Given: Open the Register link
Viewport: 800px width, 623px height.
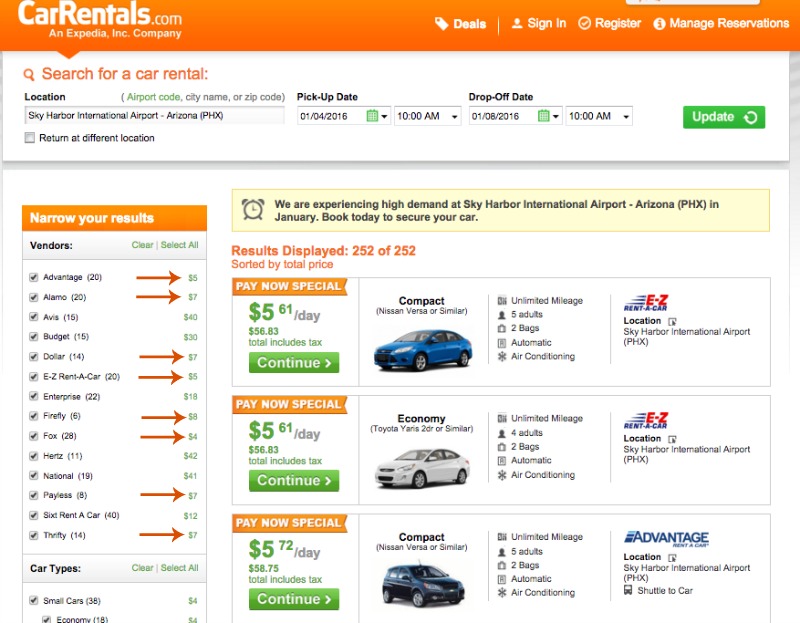Looking at the screenshot, I should click(609, 23).
